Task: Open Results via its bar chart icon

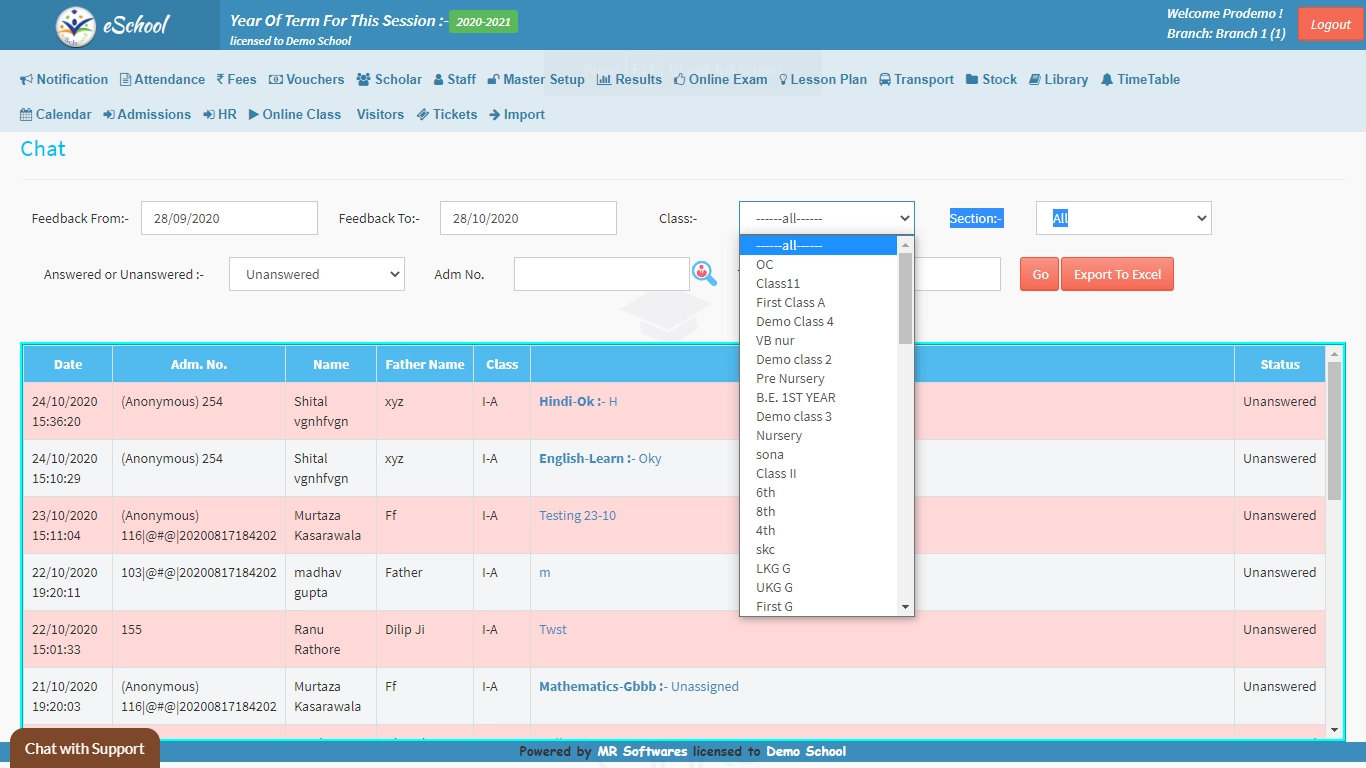Action: tap(604, 80)
